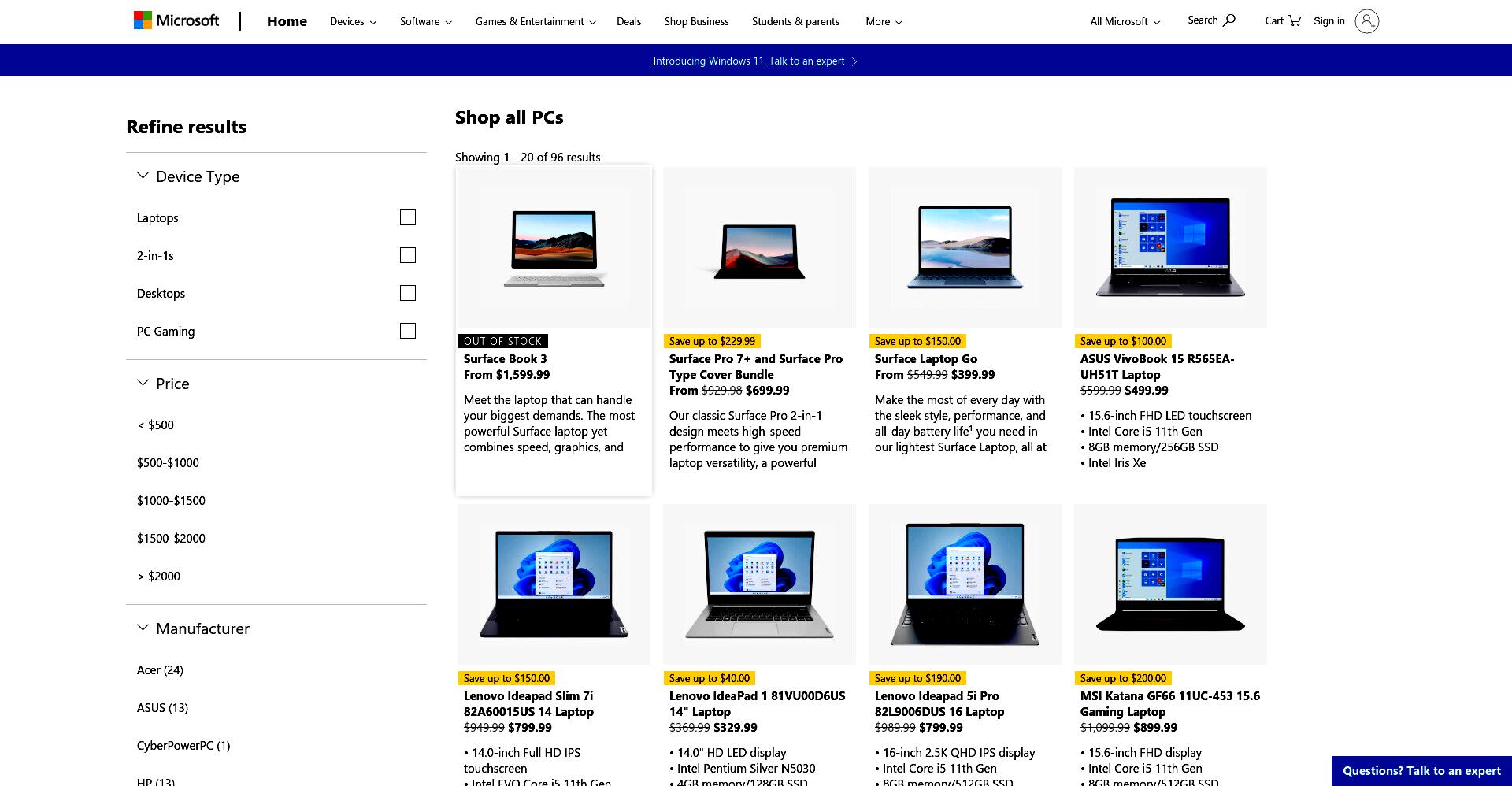
Task: Open the Surface Laptop Go product image
Action: pyautogui.click(x=965, y=247)
